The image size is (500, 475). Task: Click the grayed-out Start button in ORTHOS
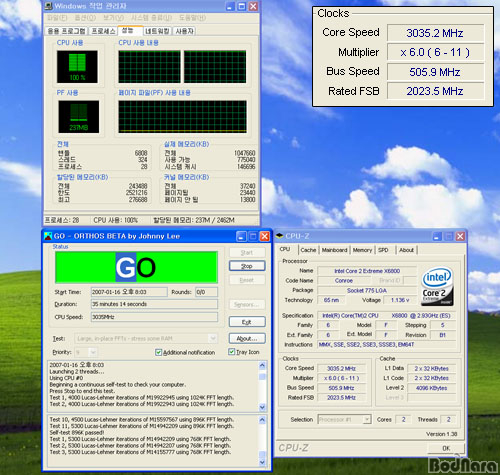[247, 252]
